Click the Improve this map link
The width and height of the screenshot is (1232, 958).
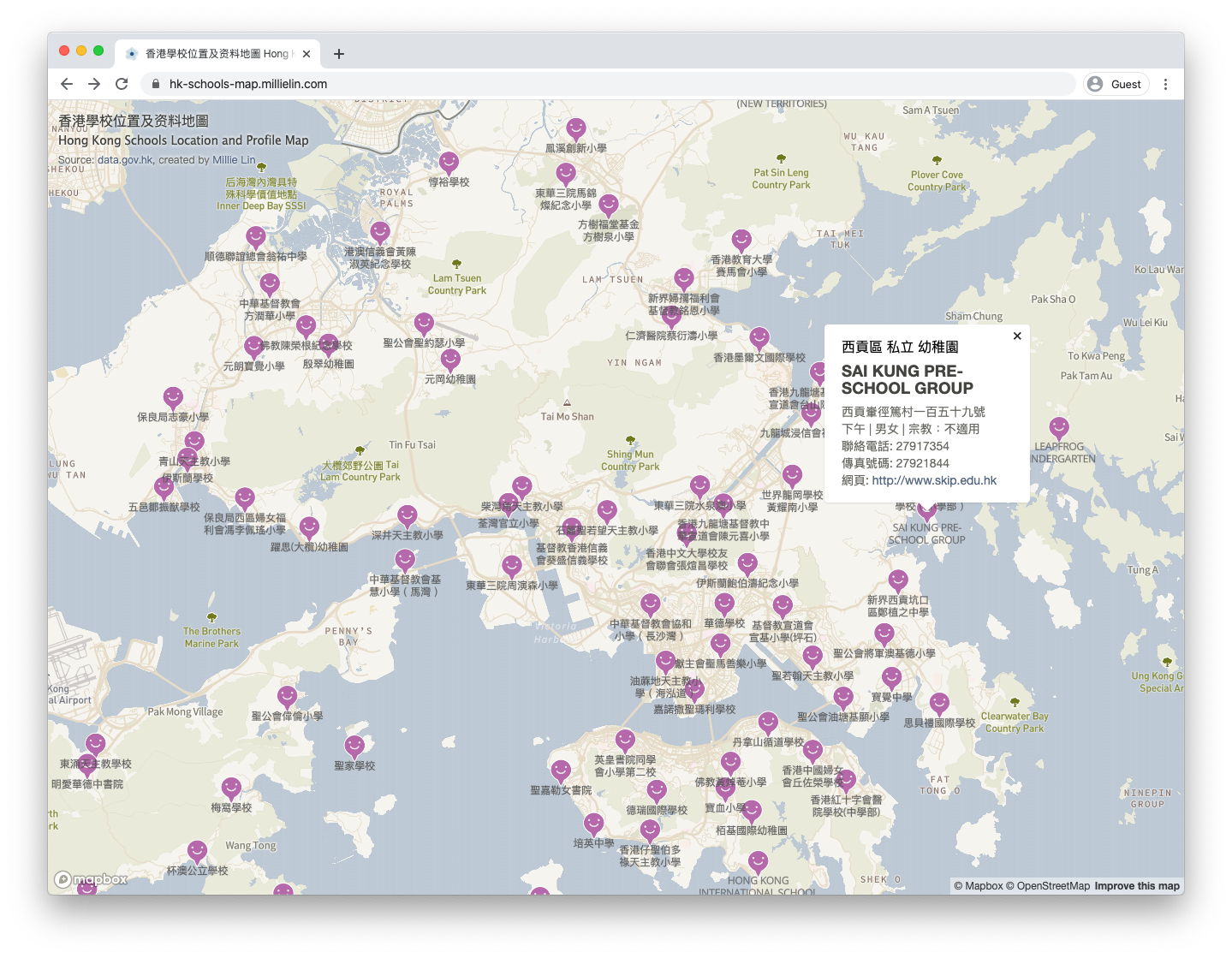coord(1136,886)
